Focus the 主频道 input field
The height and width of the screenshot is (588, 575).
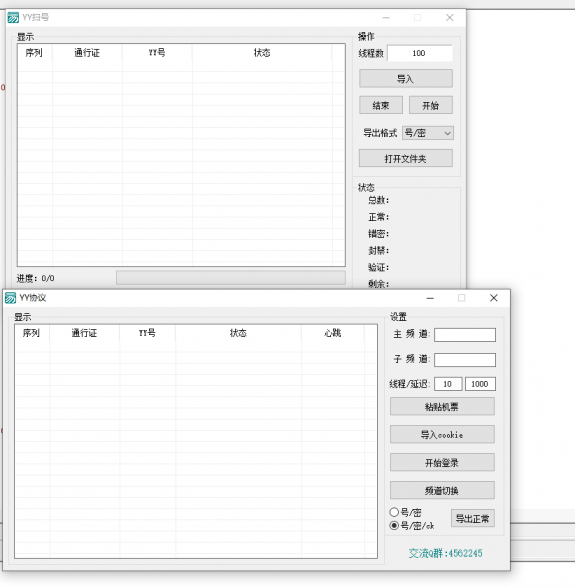pos(465,335)
